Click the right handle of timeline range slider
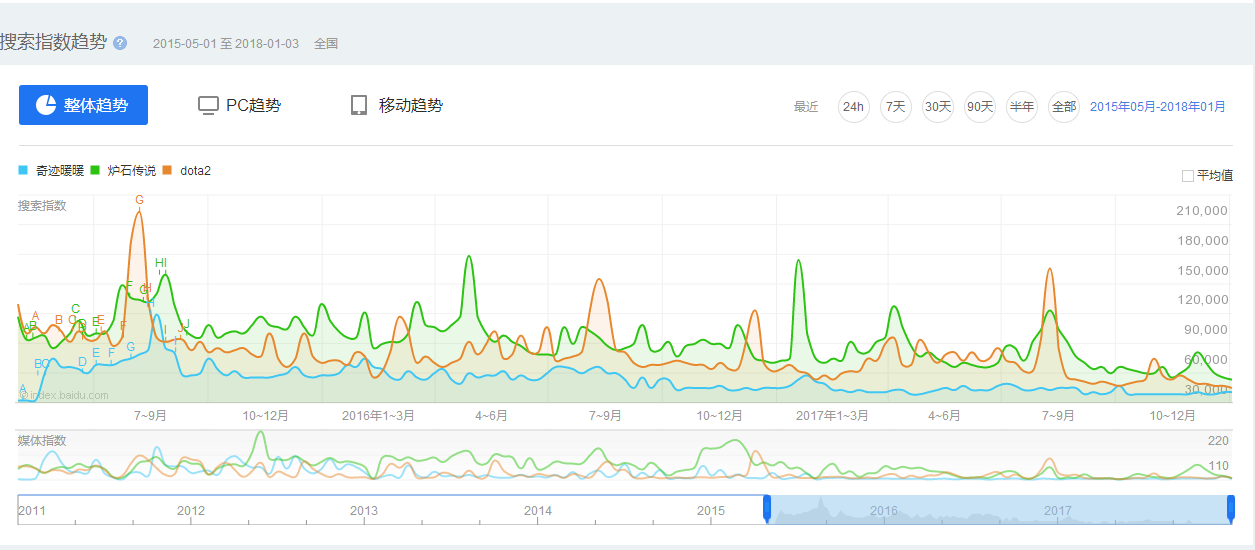This screenshot has width=1255, height=550. click(x=1231, y=508)
